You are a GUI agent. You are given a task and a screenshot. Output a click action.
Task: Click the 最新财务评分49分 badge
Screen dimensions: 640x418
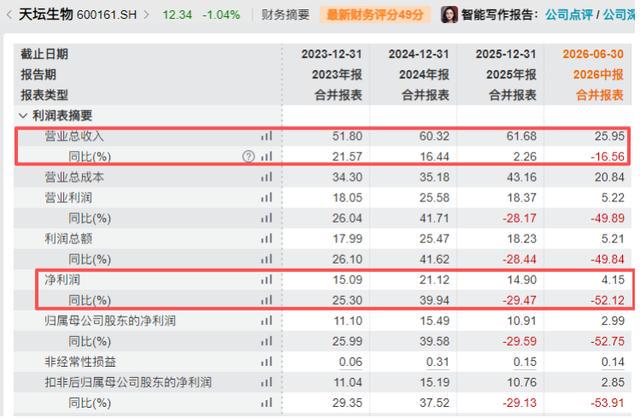[375, 15]
